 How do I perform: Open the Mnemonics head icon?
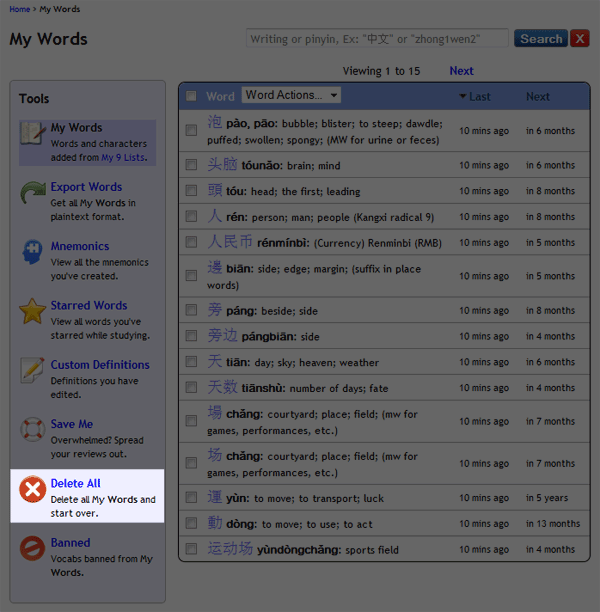coord(33,252)
